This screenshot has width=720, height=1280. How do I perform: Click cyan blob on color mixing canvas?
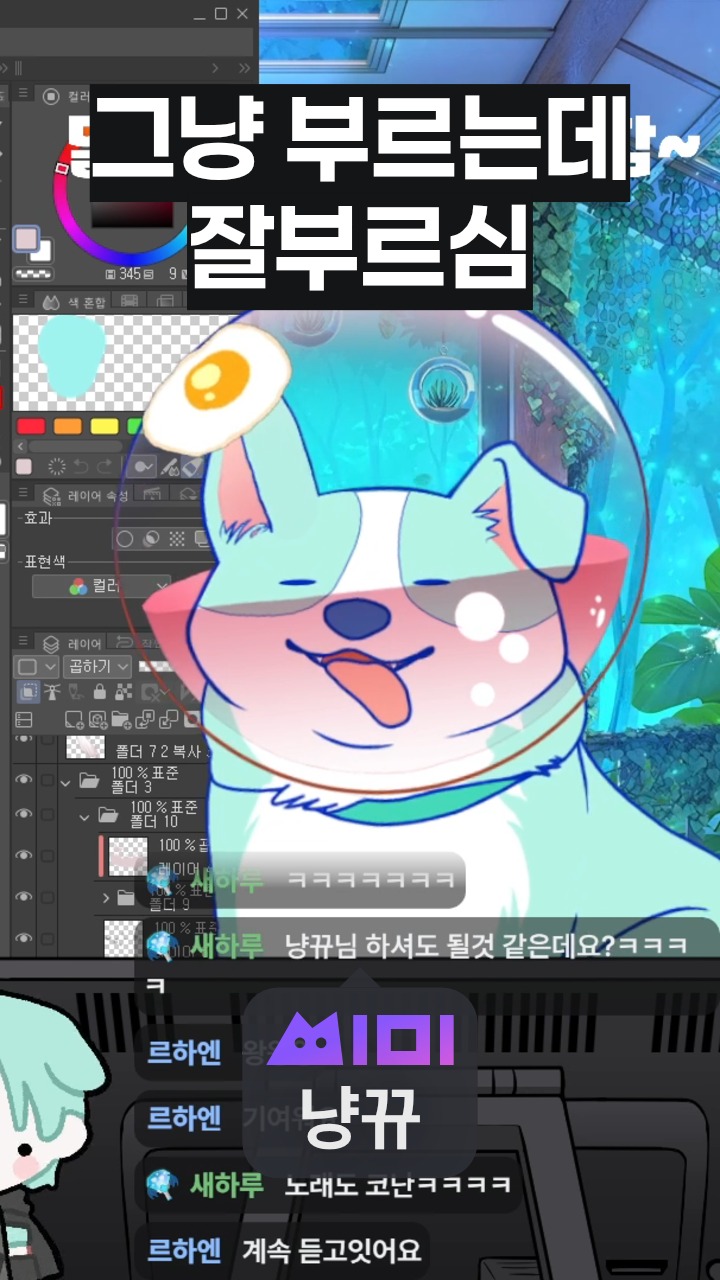pyautogui.click(x=70, y=355)
